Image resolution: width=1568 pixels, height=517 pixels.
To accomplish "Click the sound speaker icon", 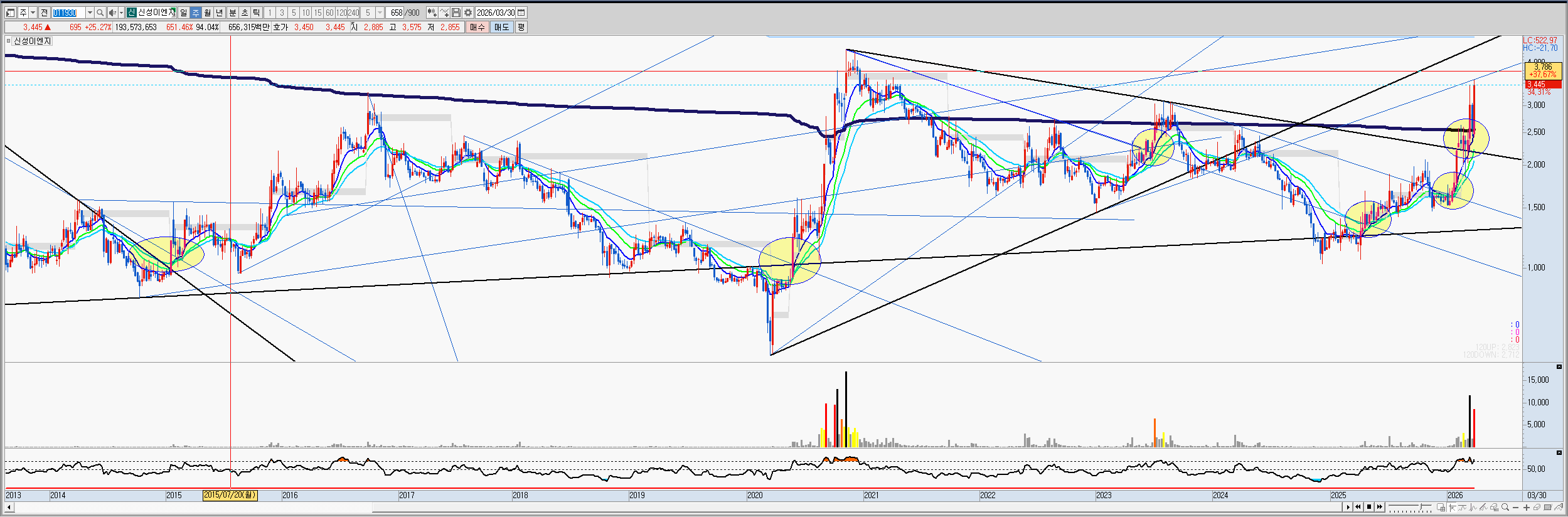I will pyautogui.click(x=112, y=13).
